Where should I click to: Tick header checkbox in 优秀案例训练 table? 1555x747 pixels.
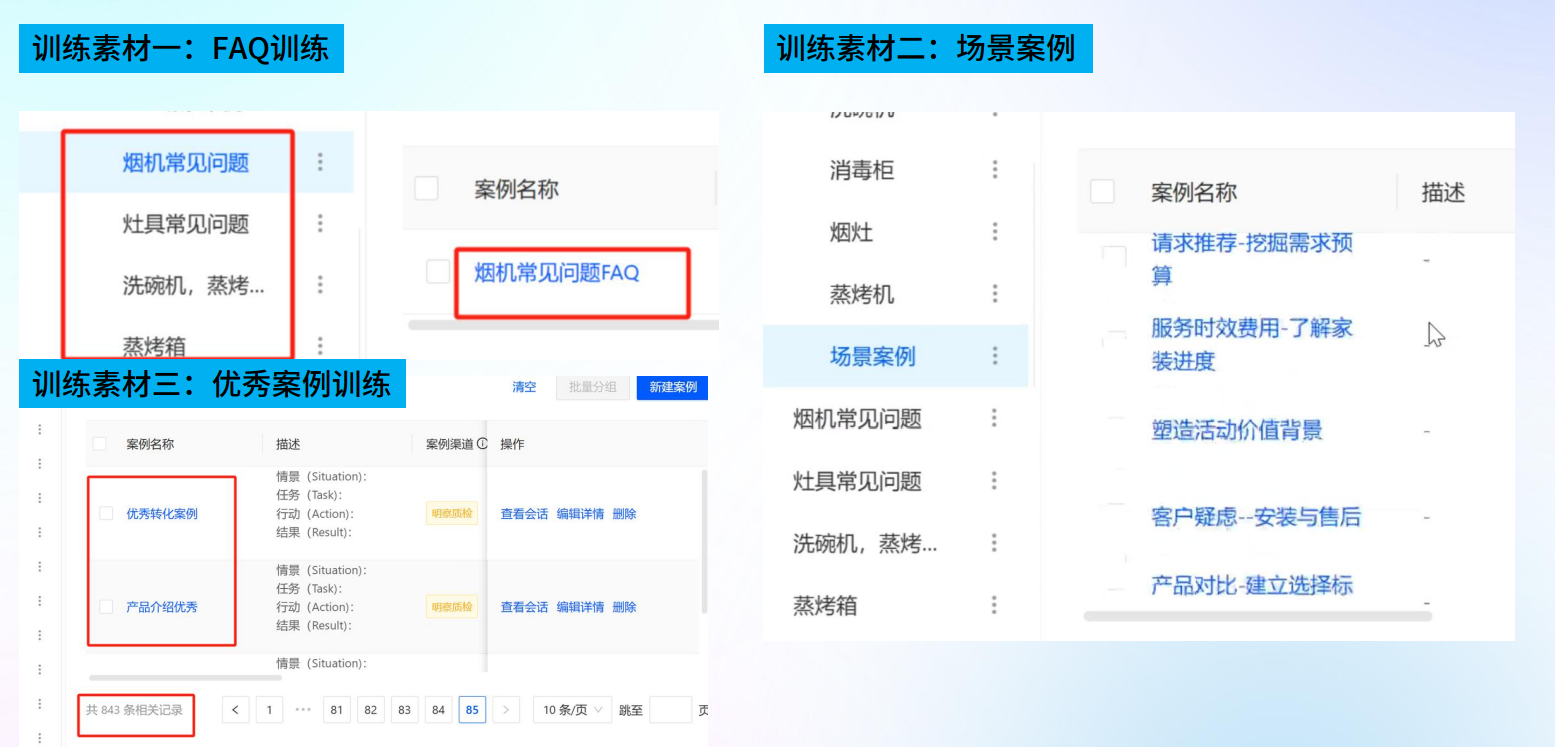coord(100,444)
